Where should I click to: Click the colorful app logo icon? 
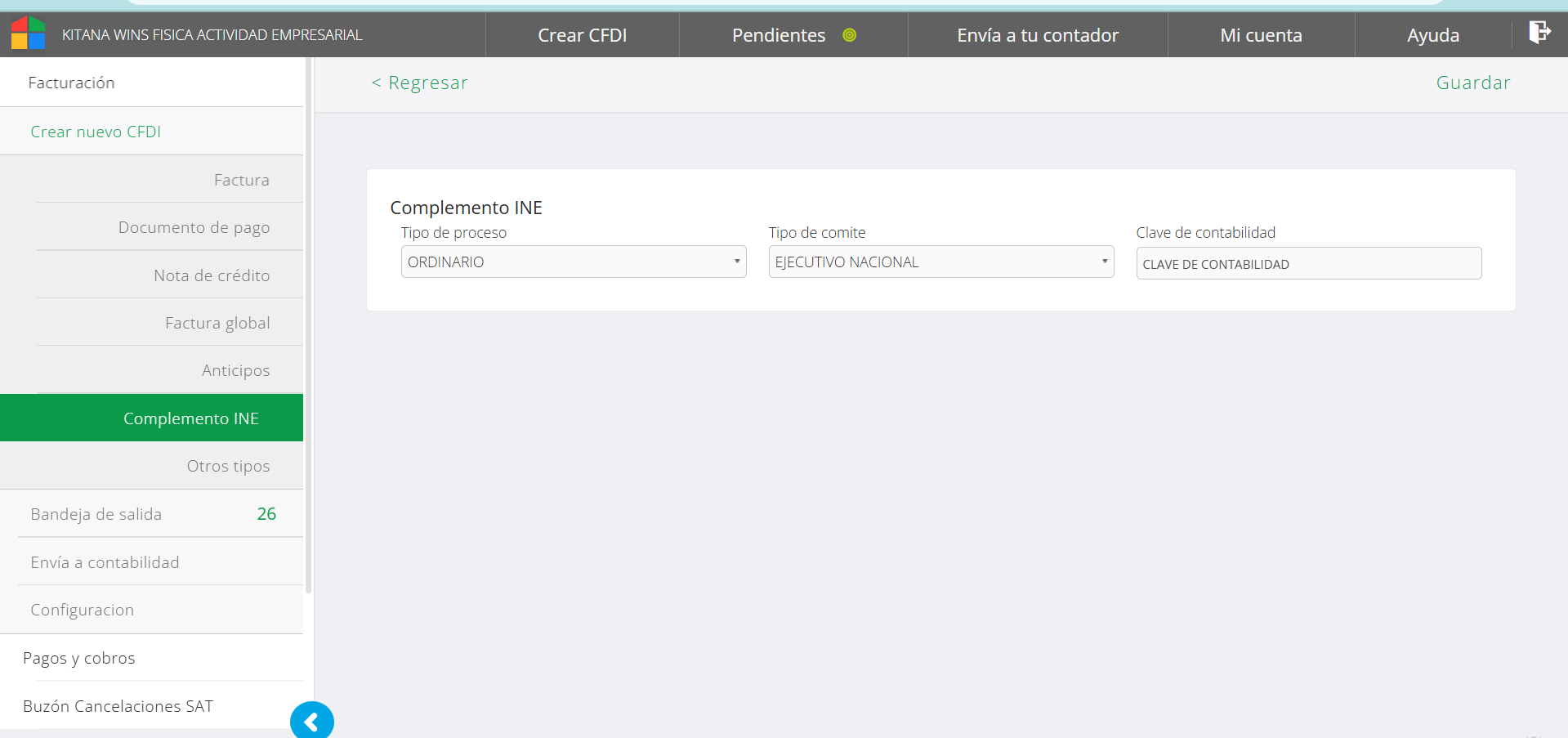pyautogui.click(x=28, y=34)
